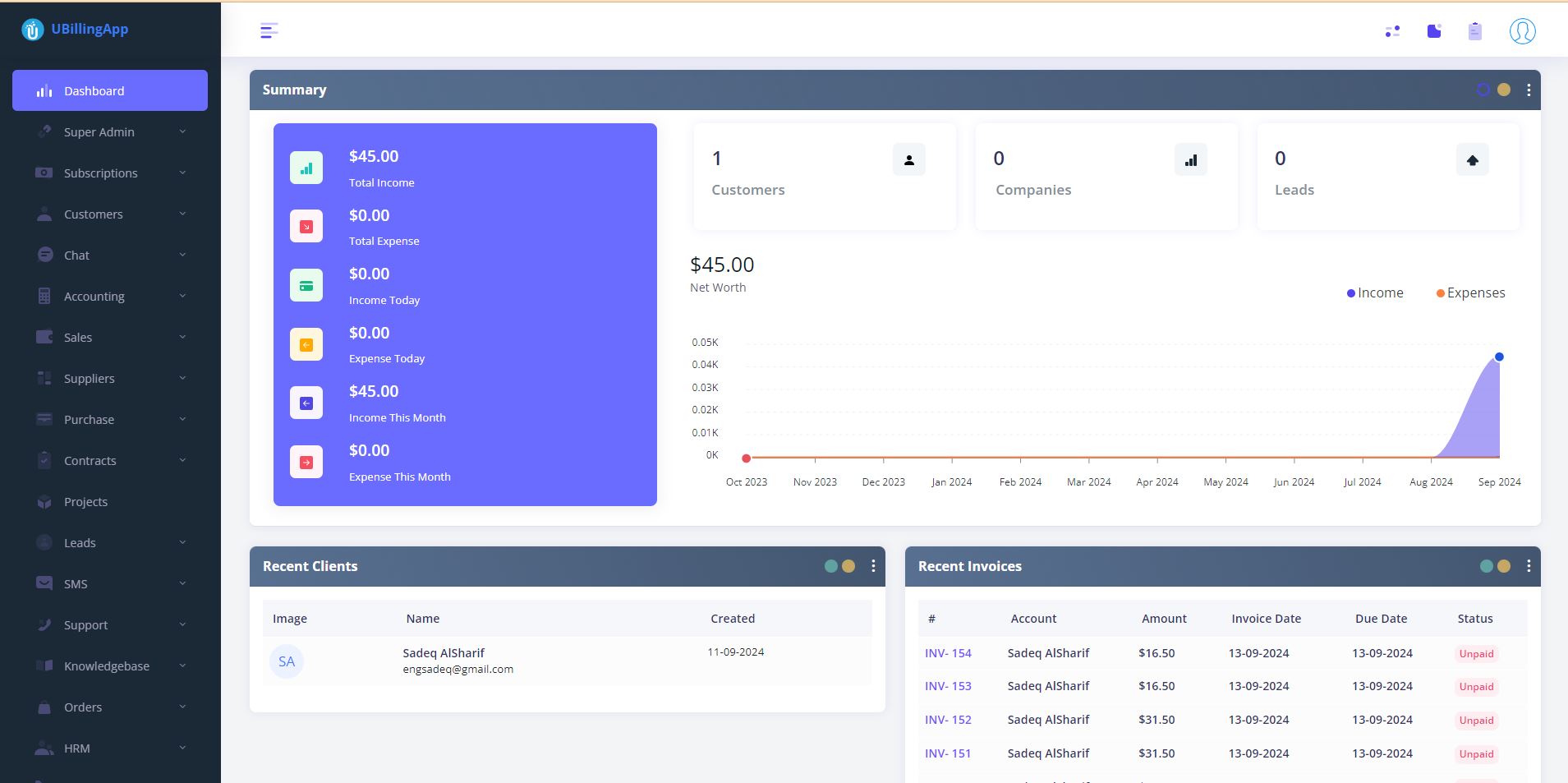Toggle Expenses series in chart legend

pyautogui.click(x=1470, y=293)
